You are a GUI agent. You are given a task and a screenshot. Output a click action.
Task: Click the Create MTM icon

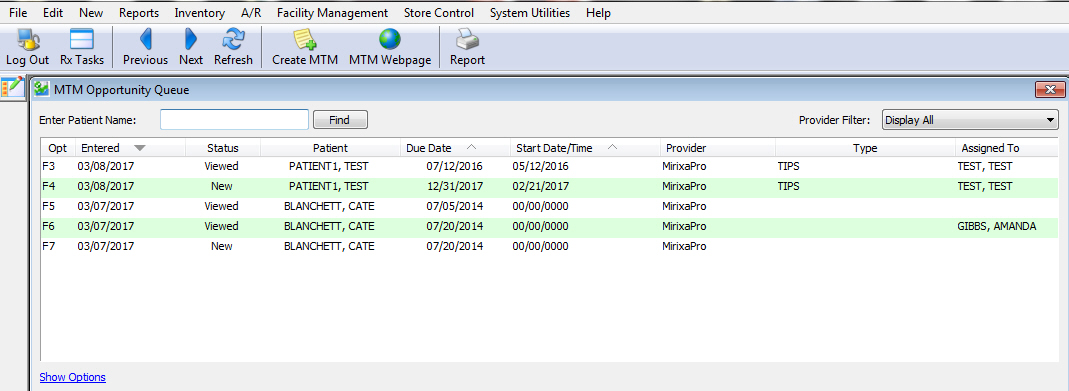point(305,39)
